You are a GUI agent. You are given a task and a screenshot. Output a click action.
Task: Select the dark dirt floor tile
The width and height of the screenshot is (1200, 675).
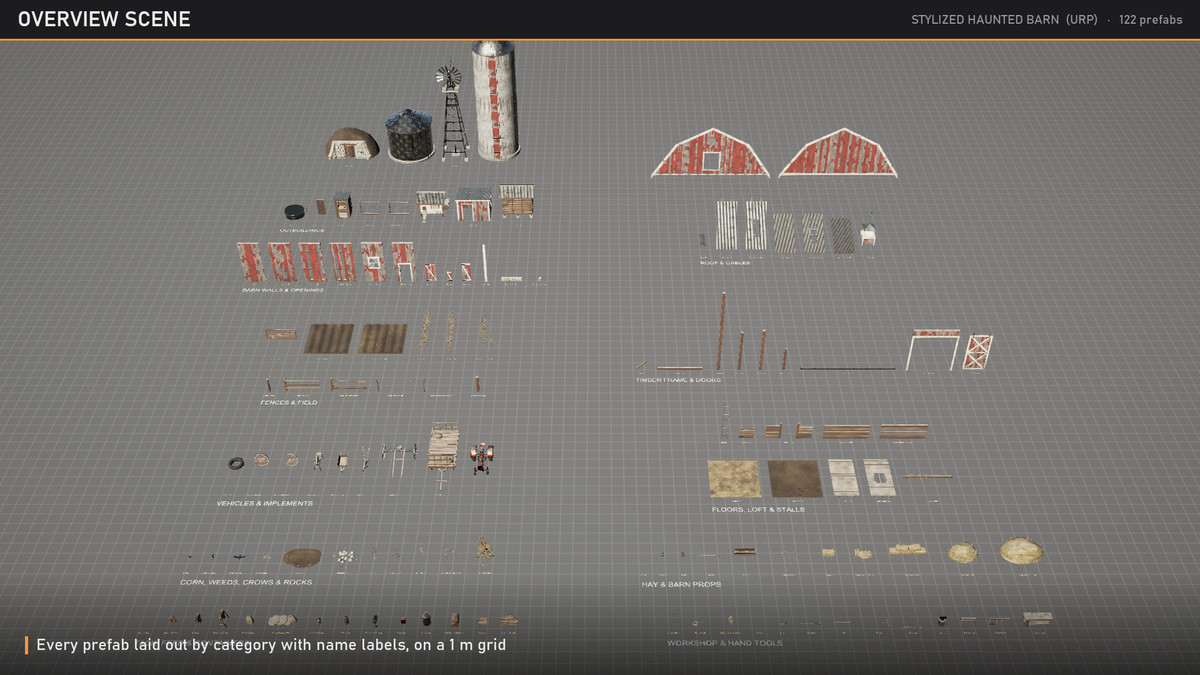click(795, 478)
